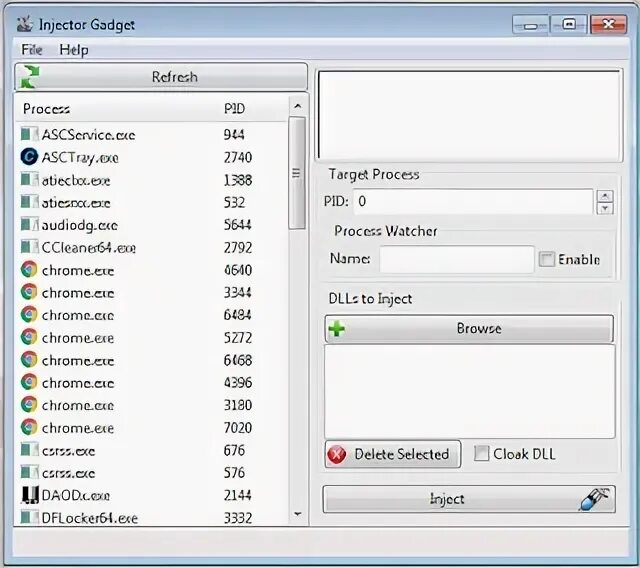Toggle the Cloak DLL checkbox

pyautogui.click(x=481, y=453)
